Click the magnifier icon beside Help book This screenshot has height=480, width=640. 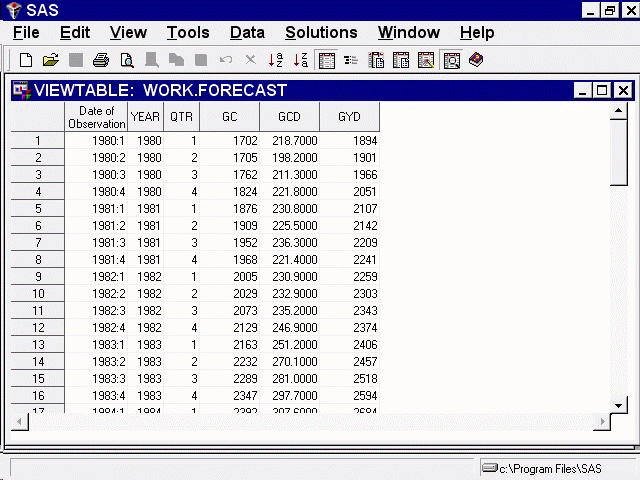(451, 61)
